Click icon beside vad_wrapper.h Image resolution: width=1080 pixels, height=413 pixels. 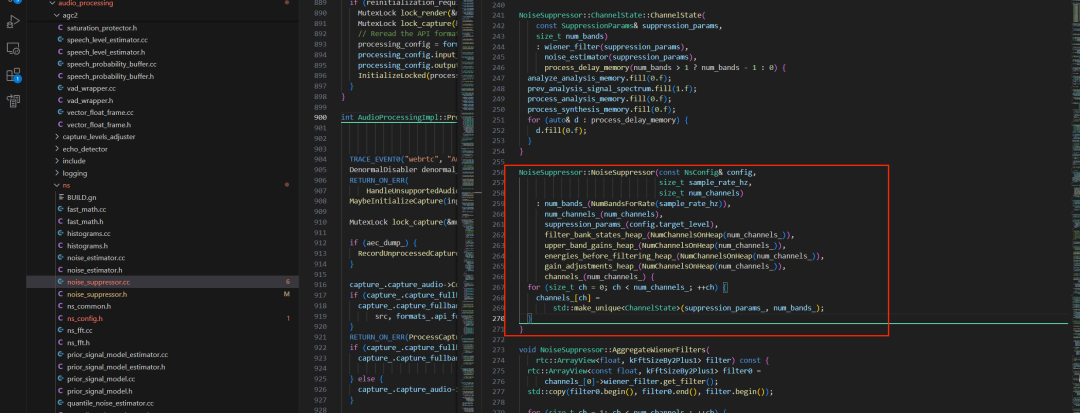tap(60, 100)
